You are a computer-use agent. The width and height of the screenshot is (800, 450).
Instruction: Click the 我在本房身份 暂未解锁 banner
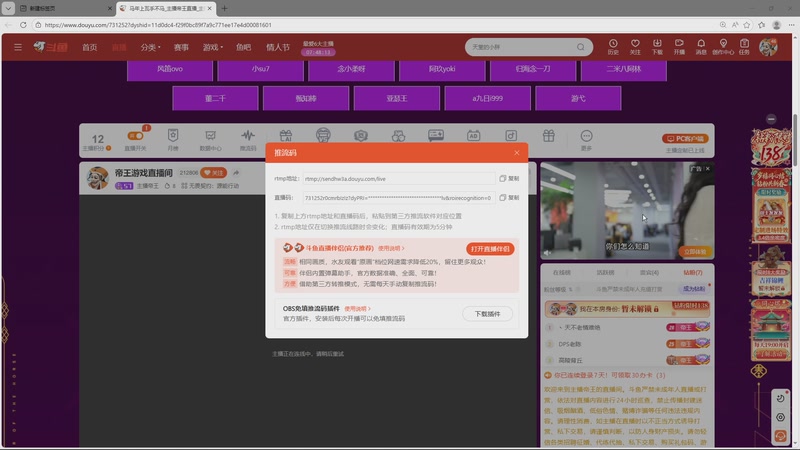(627, 309)
